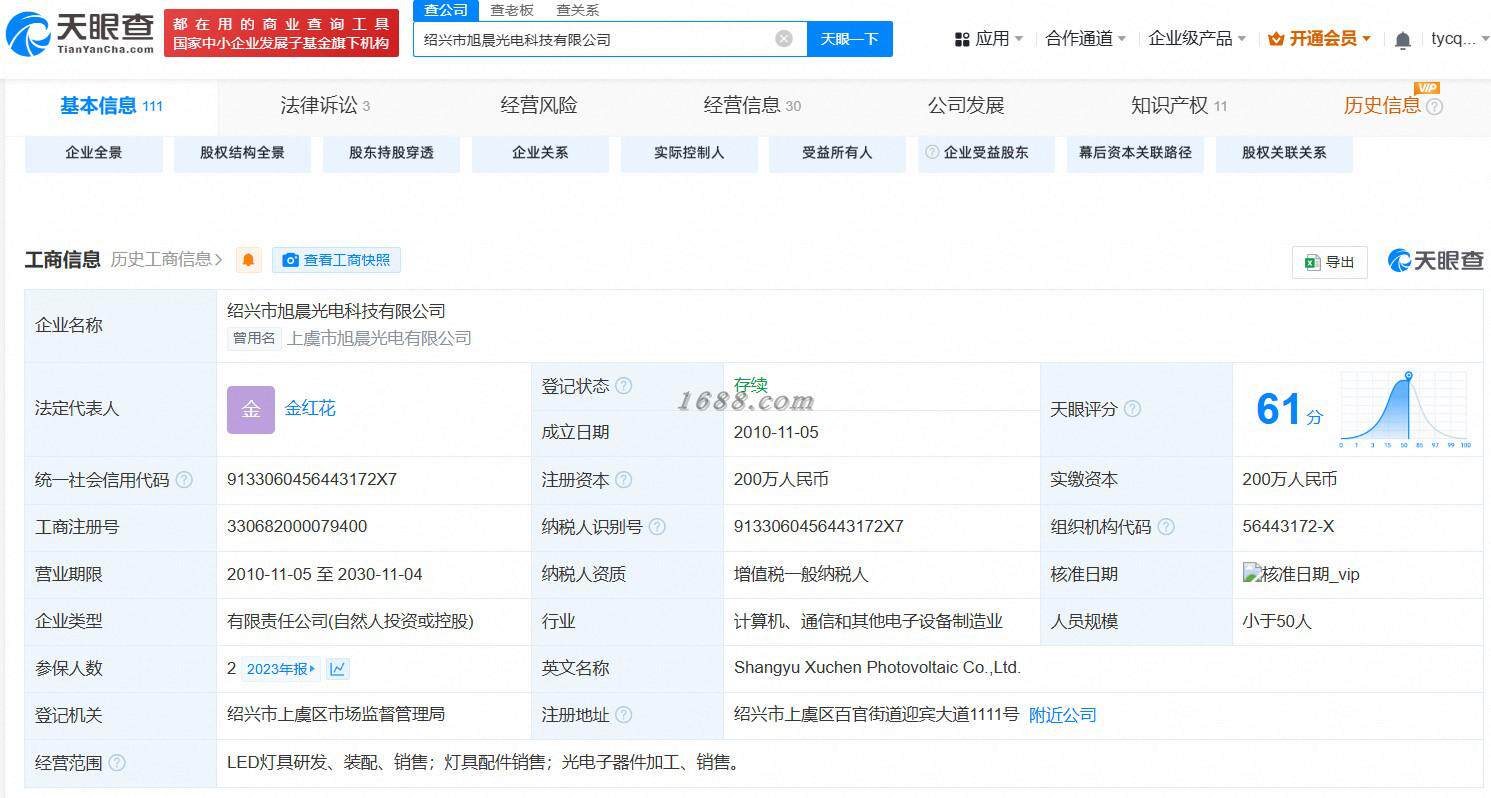
Task: Click the TianYanCha logo
Action: coord(80,34)
